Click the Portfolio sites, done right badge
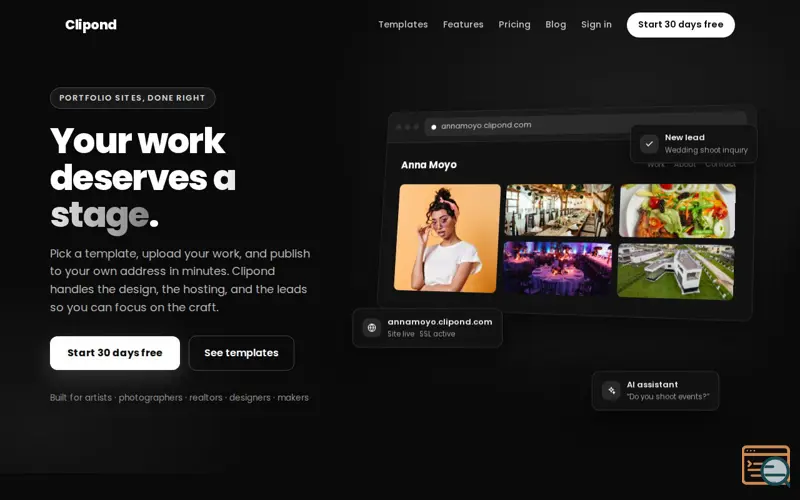This screenshot has height=500, width=800. [x=133, y=98]
